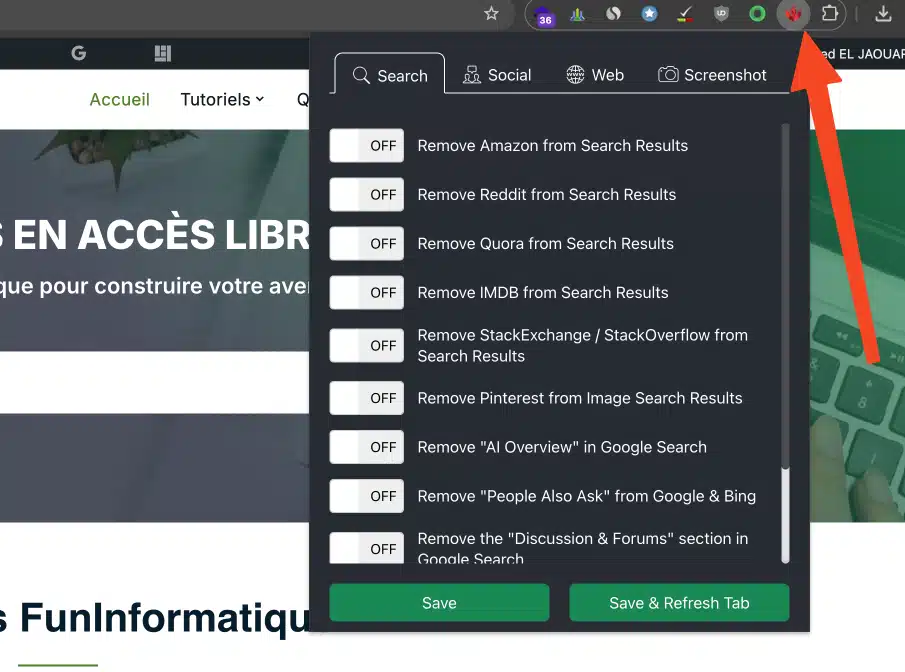
Task: Click the grey shield extension icon
Action: 721,14
